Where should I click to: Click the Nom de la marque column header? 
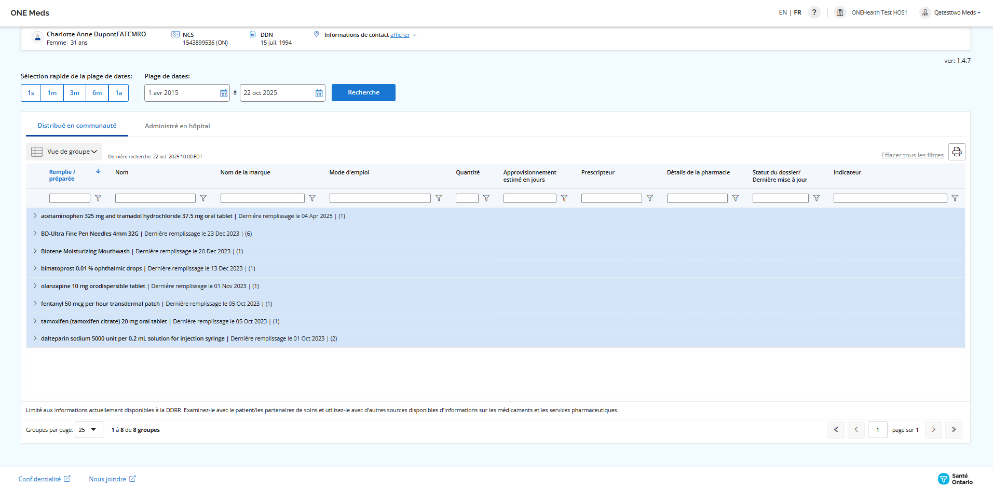pos(245,172)
